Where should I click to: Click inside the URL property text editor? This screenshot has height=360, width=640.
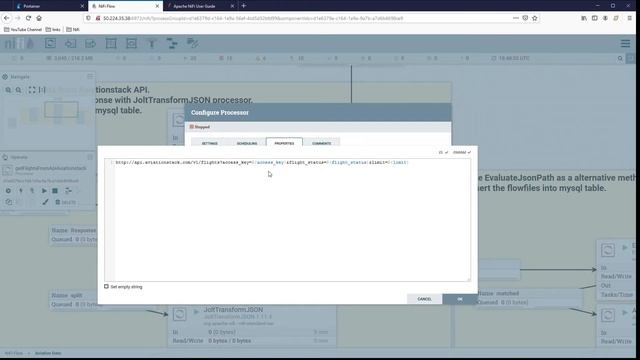287,220
